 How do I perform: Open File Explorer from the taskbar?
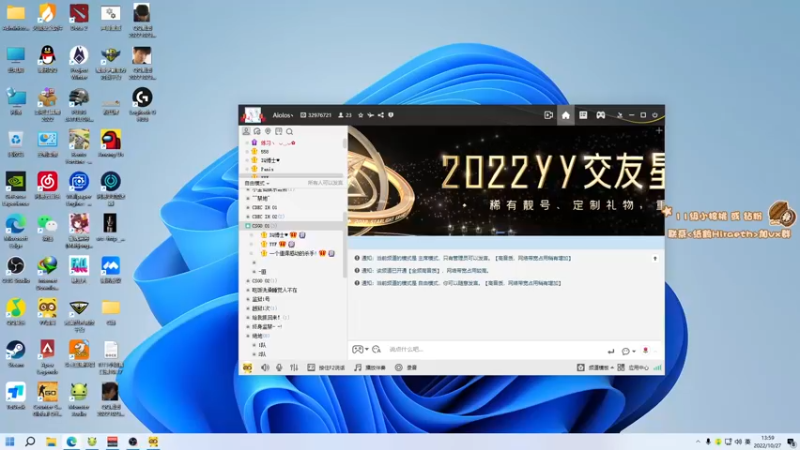[x=51, y=441]
